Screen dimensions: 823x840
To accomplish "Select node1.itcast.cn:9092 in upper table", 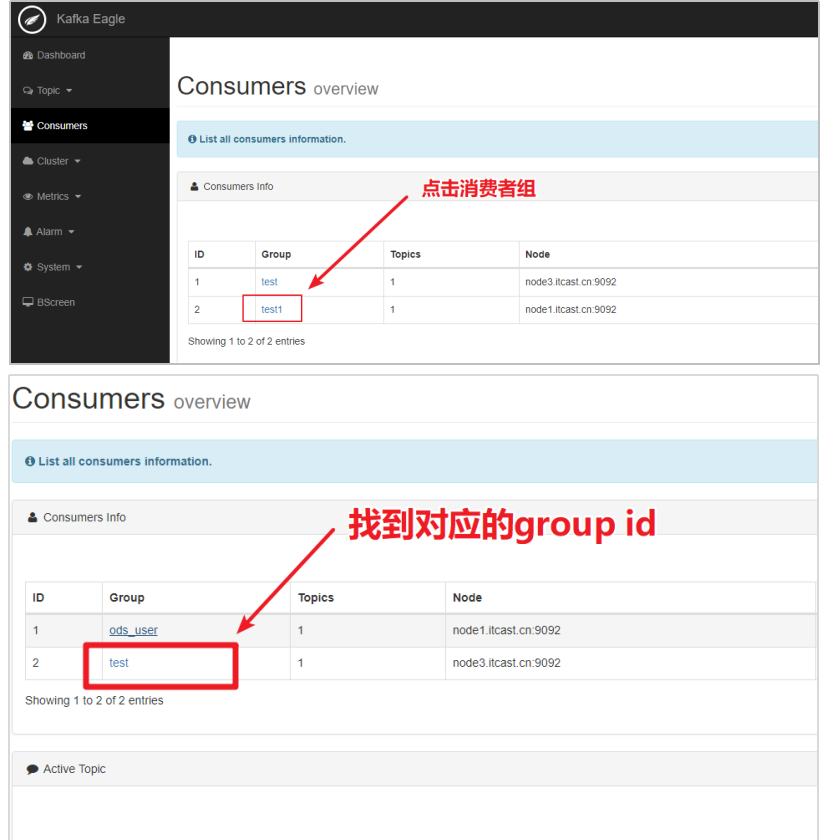I will pyautogui.click(x=571, y=310).
